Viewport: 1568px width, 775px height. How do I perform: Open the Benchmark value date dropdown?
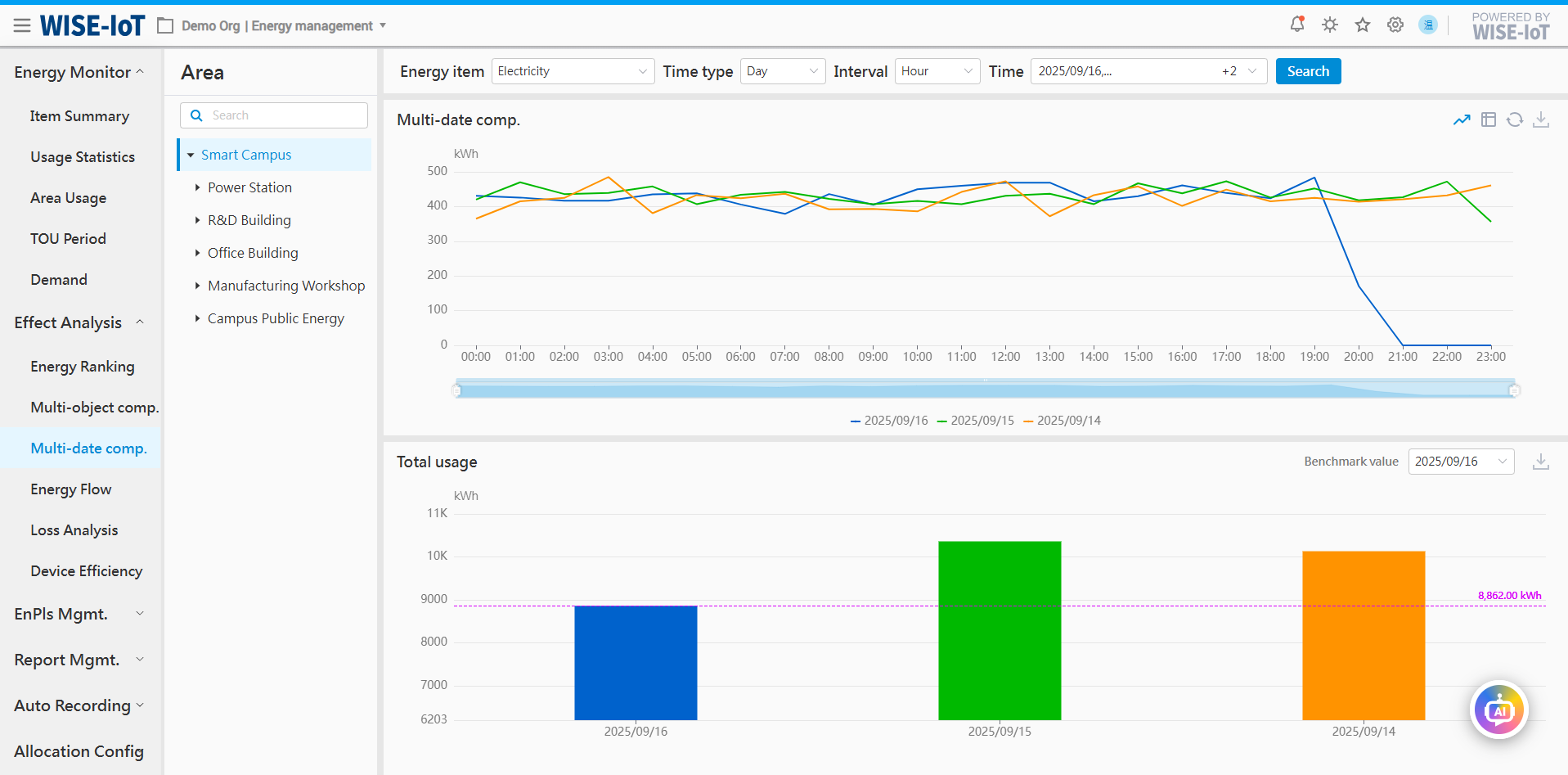(x=1461, y=462)
